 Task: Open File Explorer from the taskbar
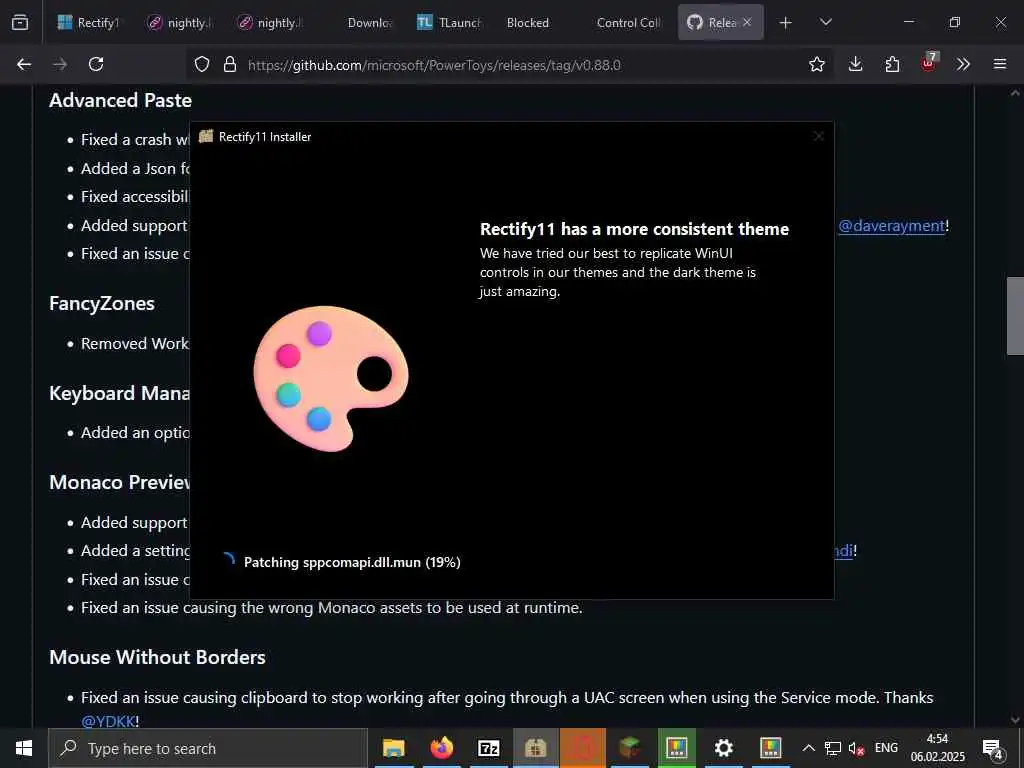[393, 748]
